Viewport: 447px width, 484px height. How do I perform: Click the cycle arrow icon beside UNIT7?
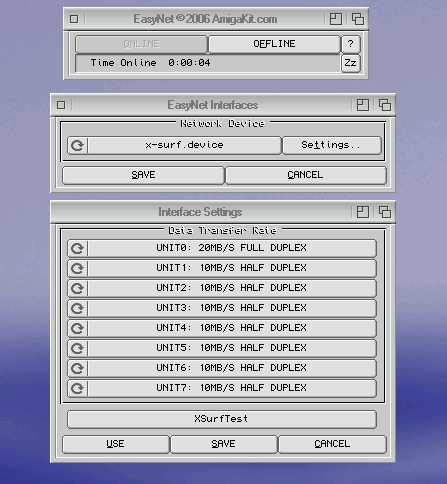[77, 388]
